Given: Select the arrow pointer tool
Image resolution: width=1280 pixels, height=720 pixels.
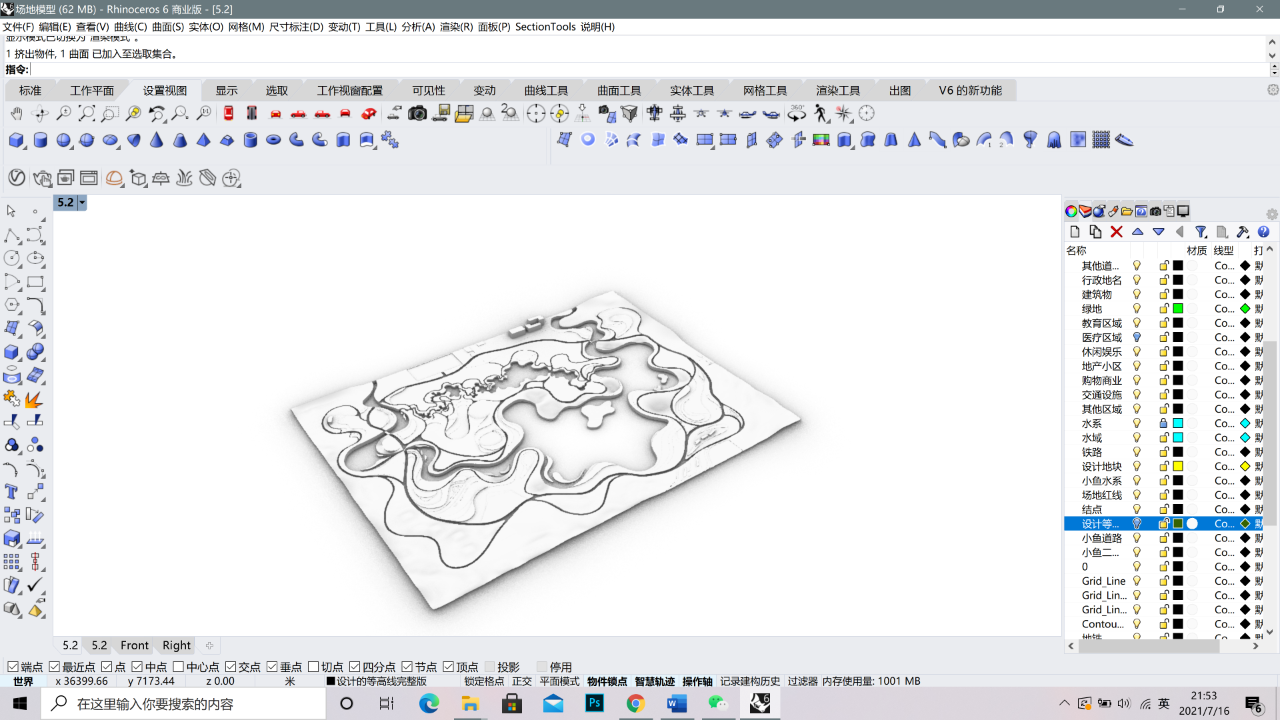Looking at the screenshot, I should tap(12, 211).
